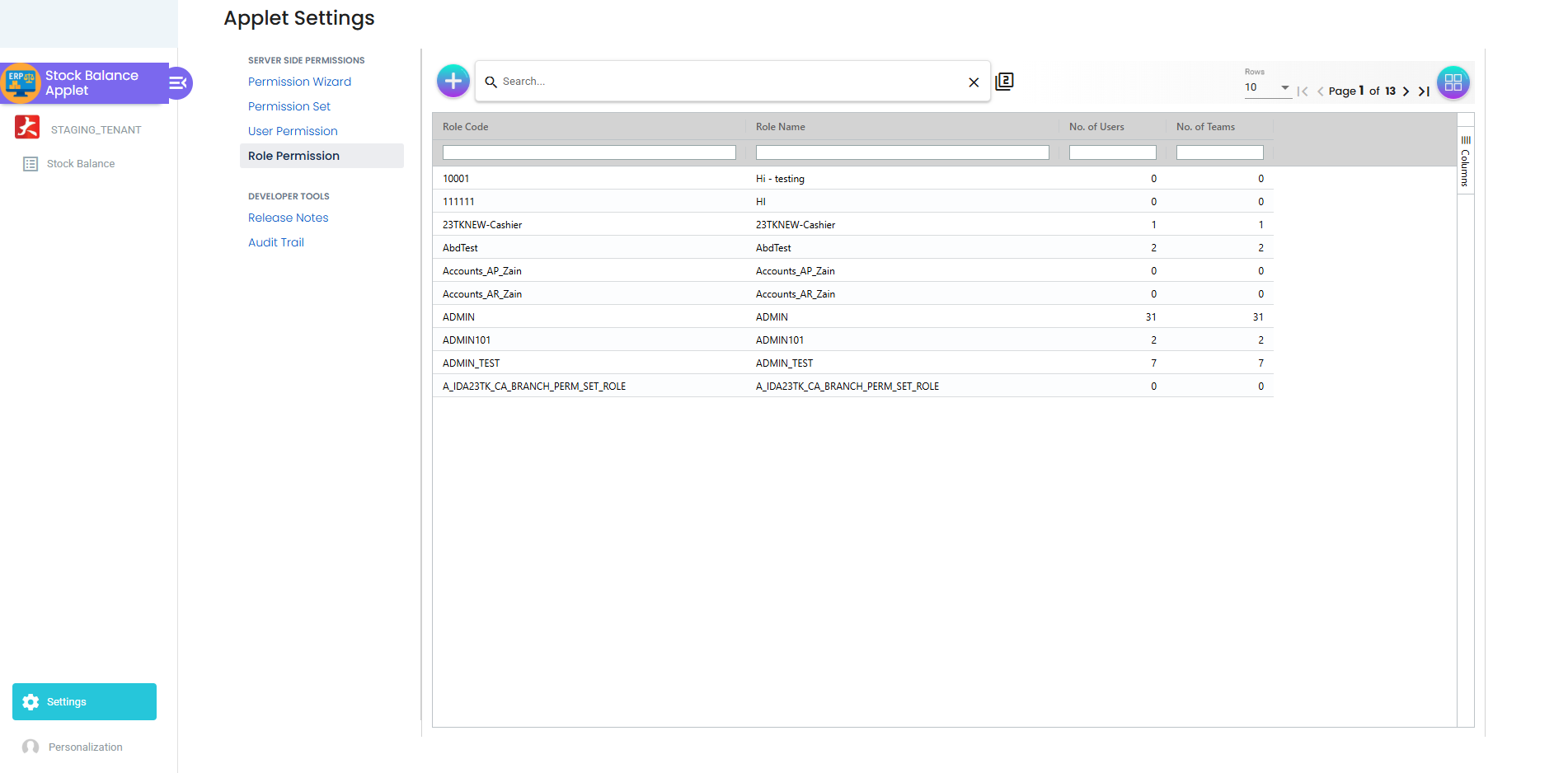Open the Release Notes link
The image size is (1568, 773).
click(288, 217)
